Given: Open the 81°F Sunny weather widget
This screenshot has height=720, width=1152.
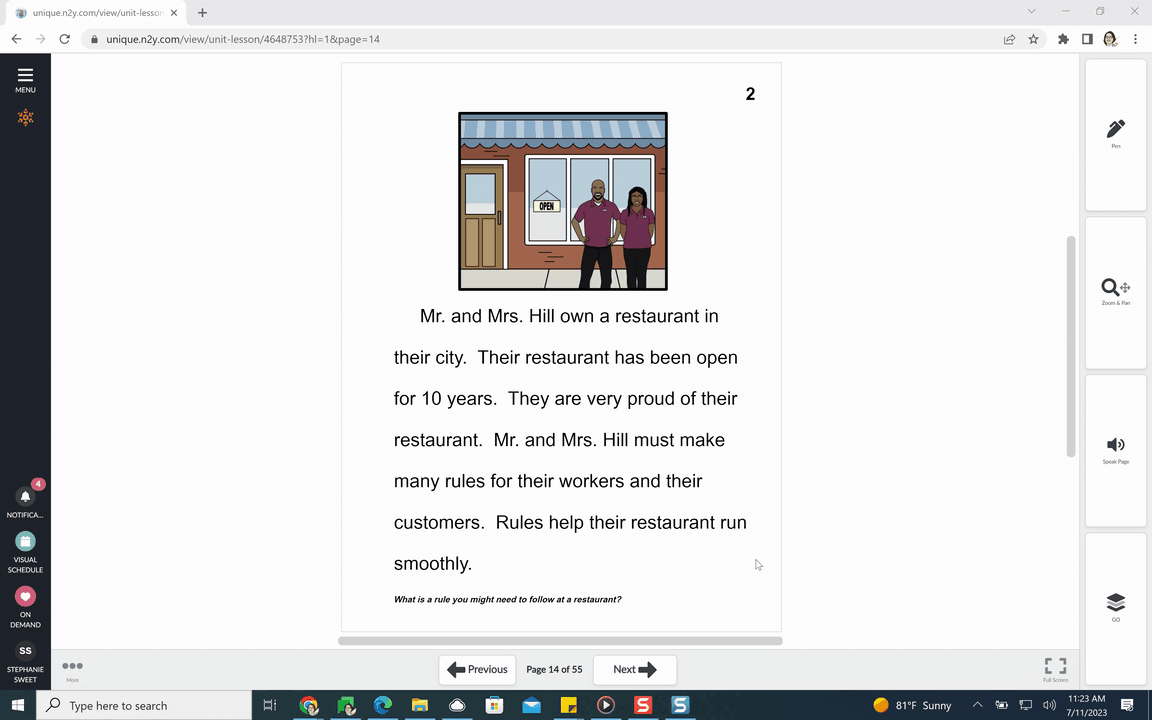Looking at the screenshot, I should [912, 705].
